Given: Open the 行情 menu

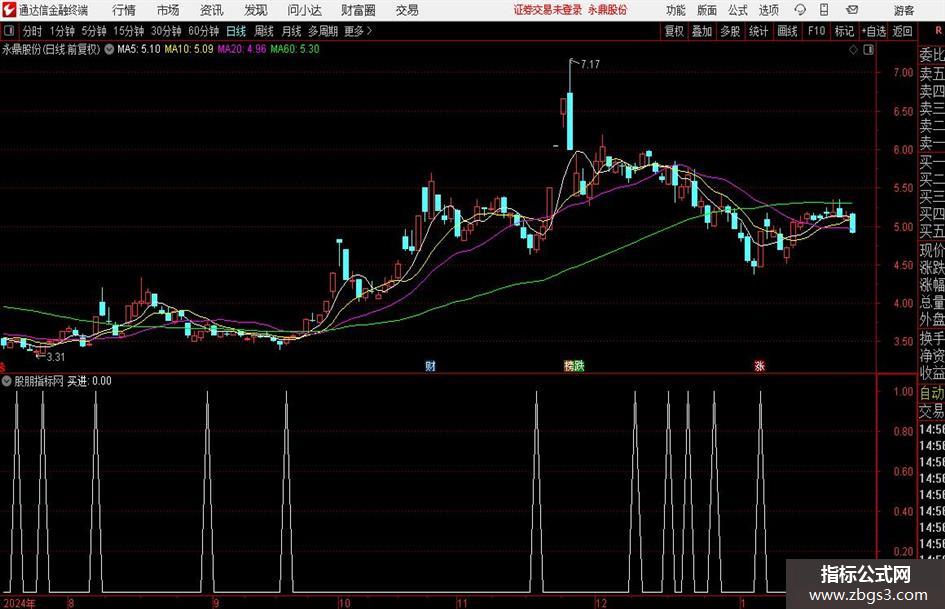Looking at the screenshot, I should click(124, 10).
